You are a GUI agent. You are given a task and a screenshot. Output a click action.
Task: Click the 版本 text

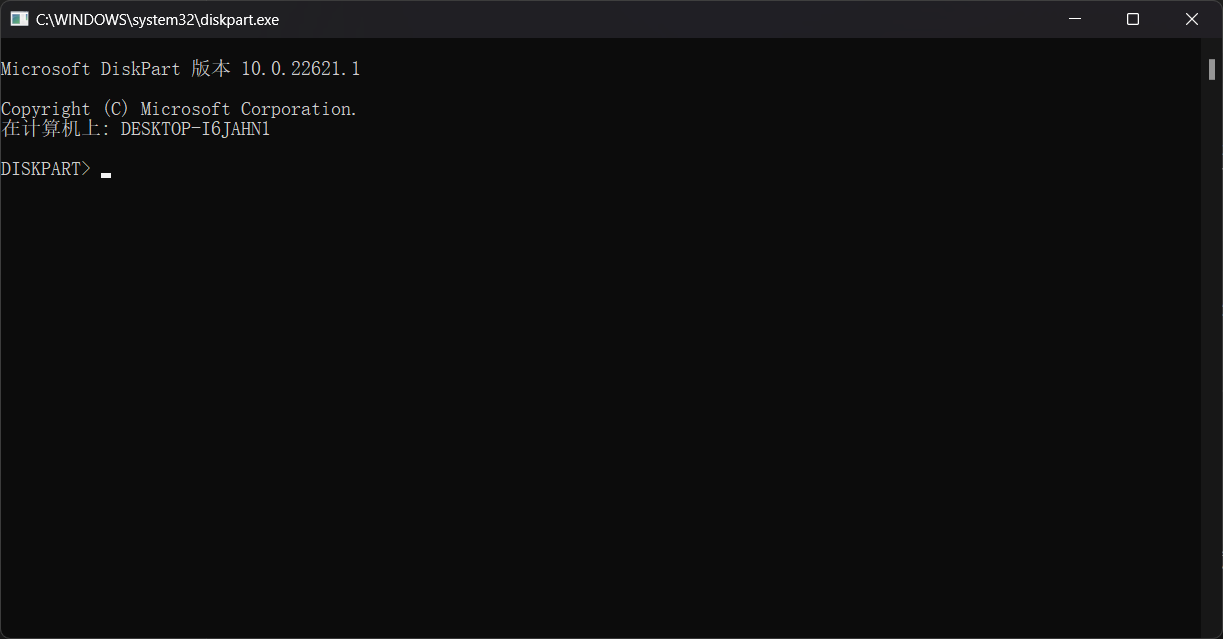click(x=211, y=69)
